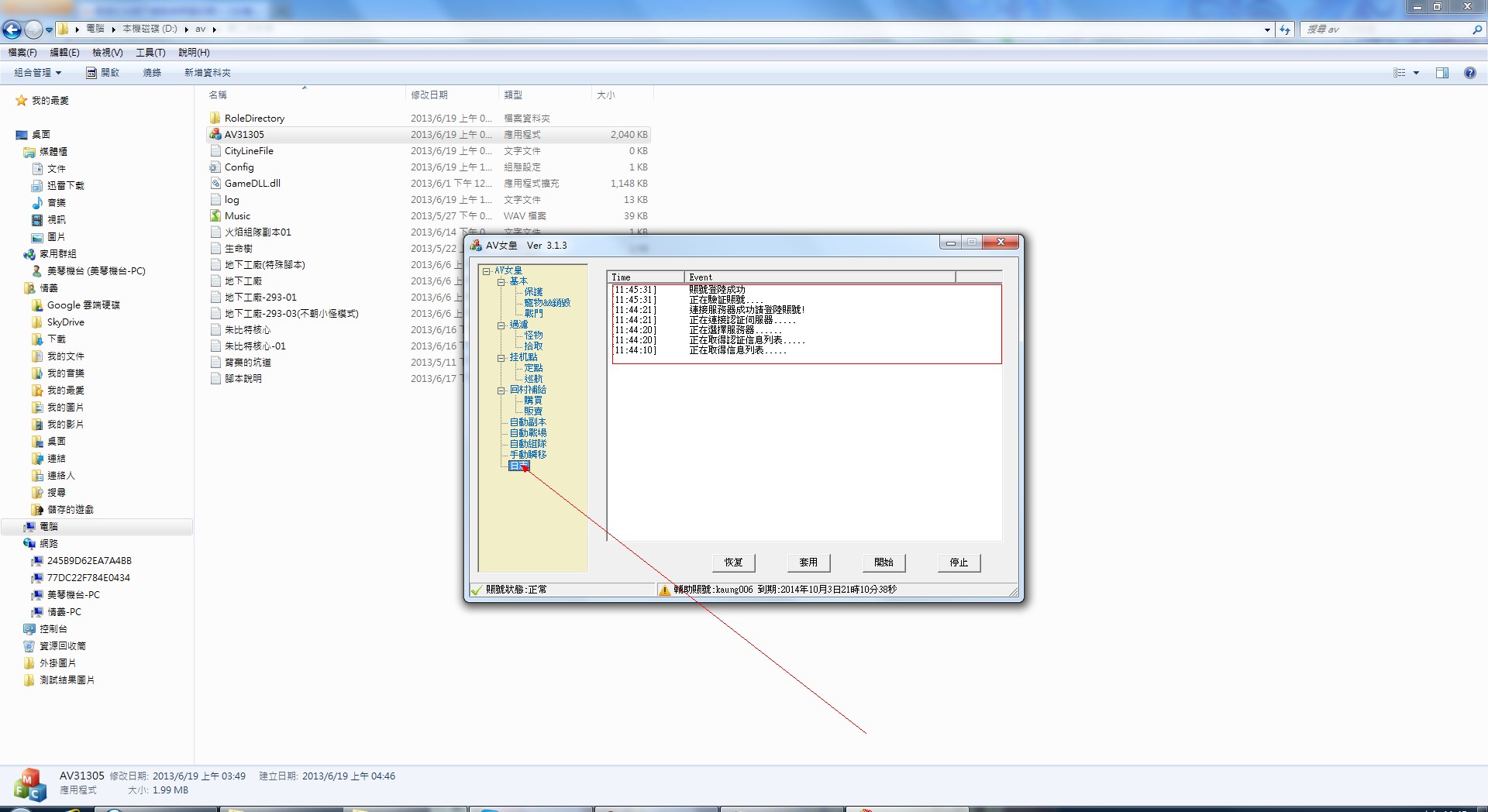This screenshot has height=812, width=1488.
Task: Open the 檔案(F) menu
Action: coord(22,53)
